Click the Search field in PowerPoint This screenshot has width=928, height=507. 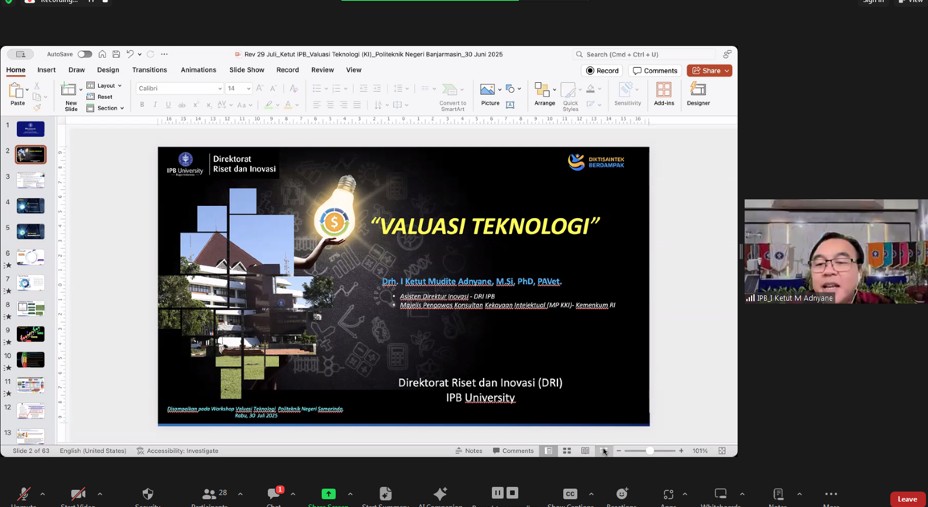pos(644,54)
